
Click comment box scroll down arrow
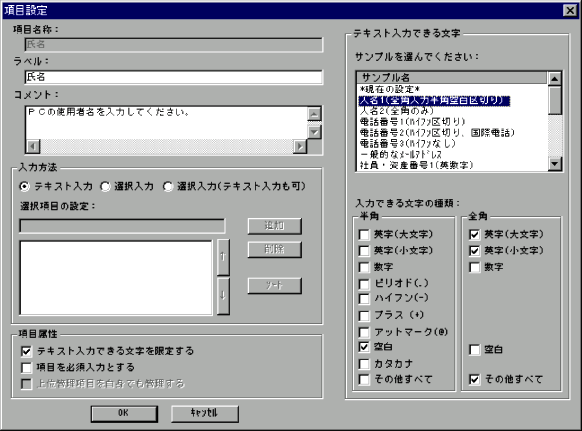[314, 132]
